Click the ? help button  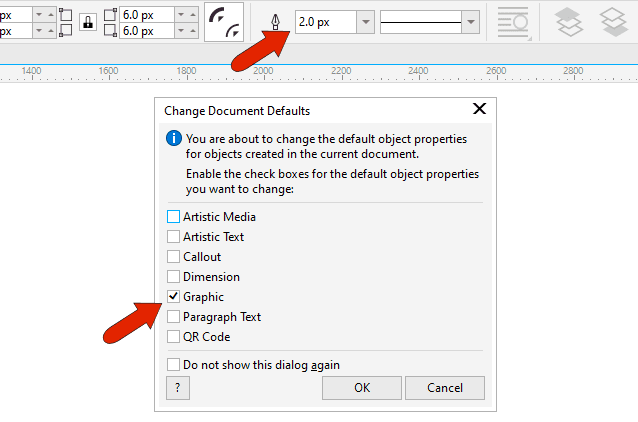177,388
